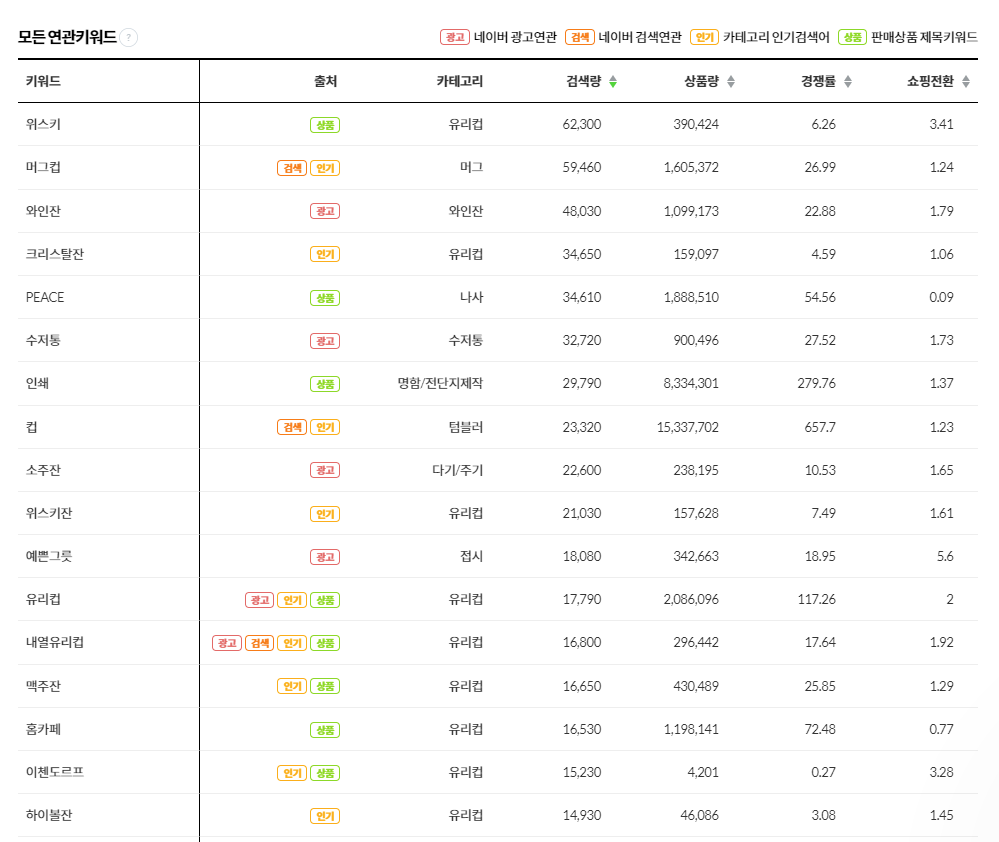Viewport: 999px width, 842px height.
Task: Open the 수저통 keyword
Action: [x=43, y=340]
